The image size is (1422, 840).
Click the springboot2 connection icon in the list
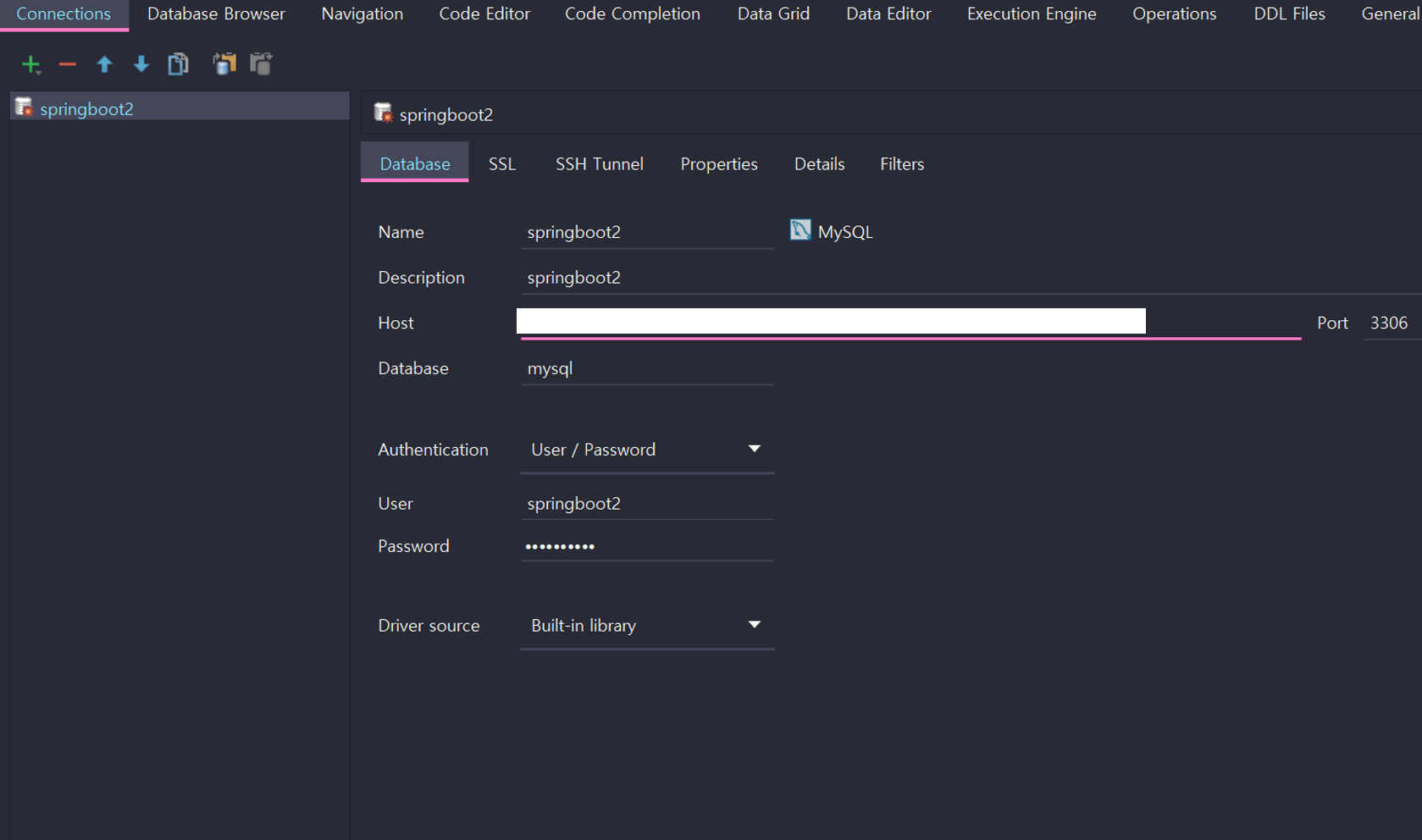pos(24,108)
